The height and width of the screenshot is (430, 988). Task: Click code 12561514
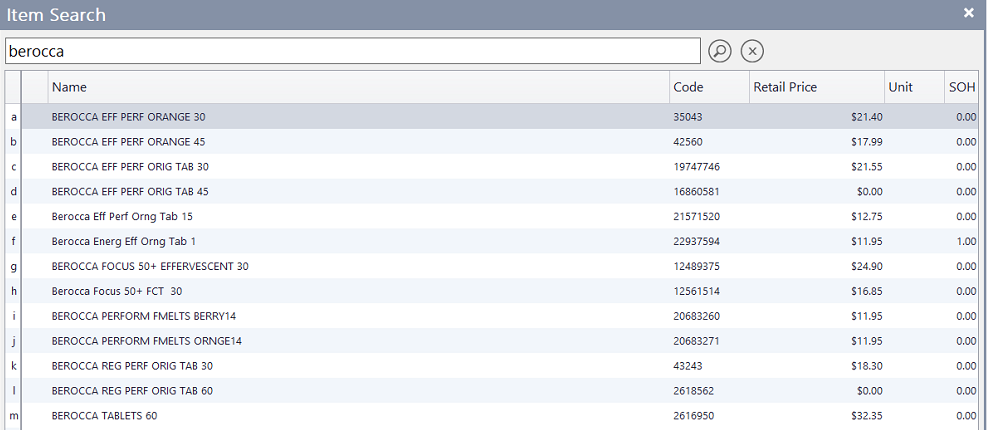tap(696, 291)
